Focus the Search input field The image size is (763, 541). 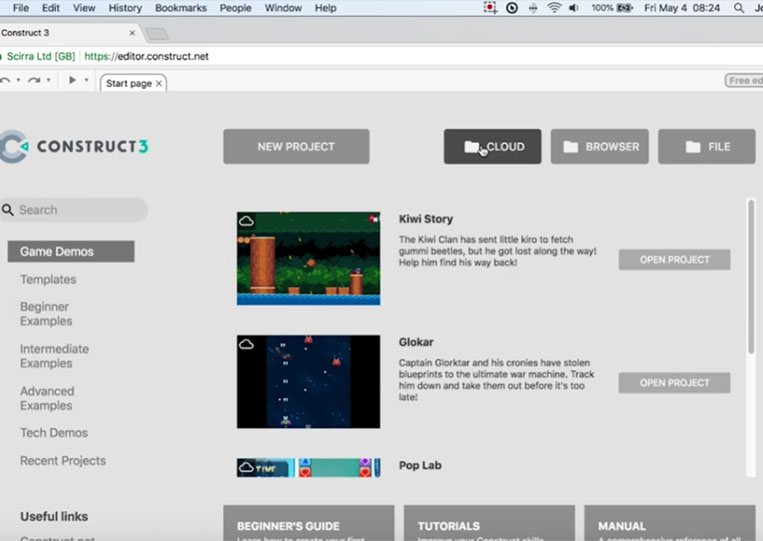tap(74, 210)
